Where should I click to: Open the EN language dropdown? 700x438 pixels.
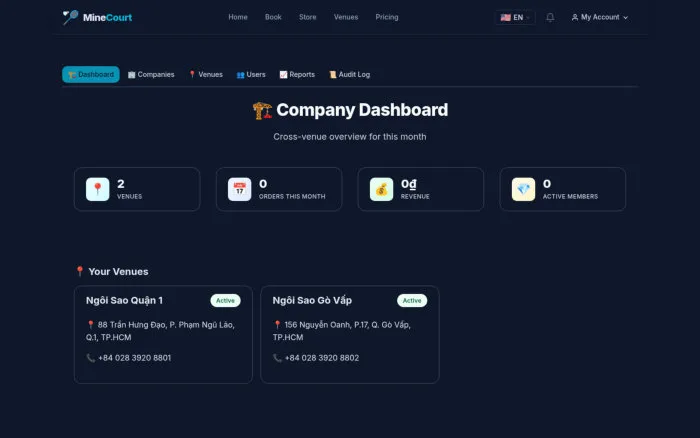pyautogui.click(x=515, y=17)
